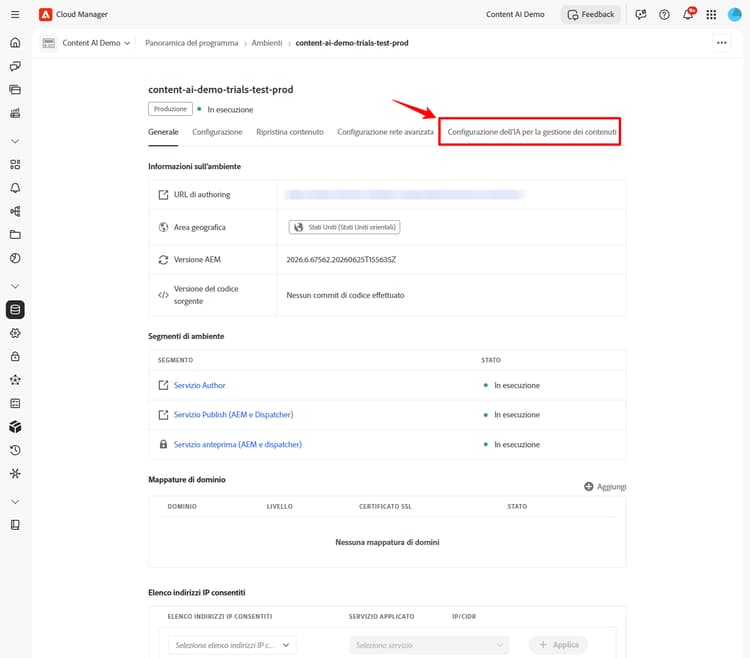
Task: Open the user profile avatar
Action: pos(734,14)
